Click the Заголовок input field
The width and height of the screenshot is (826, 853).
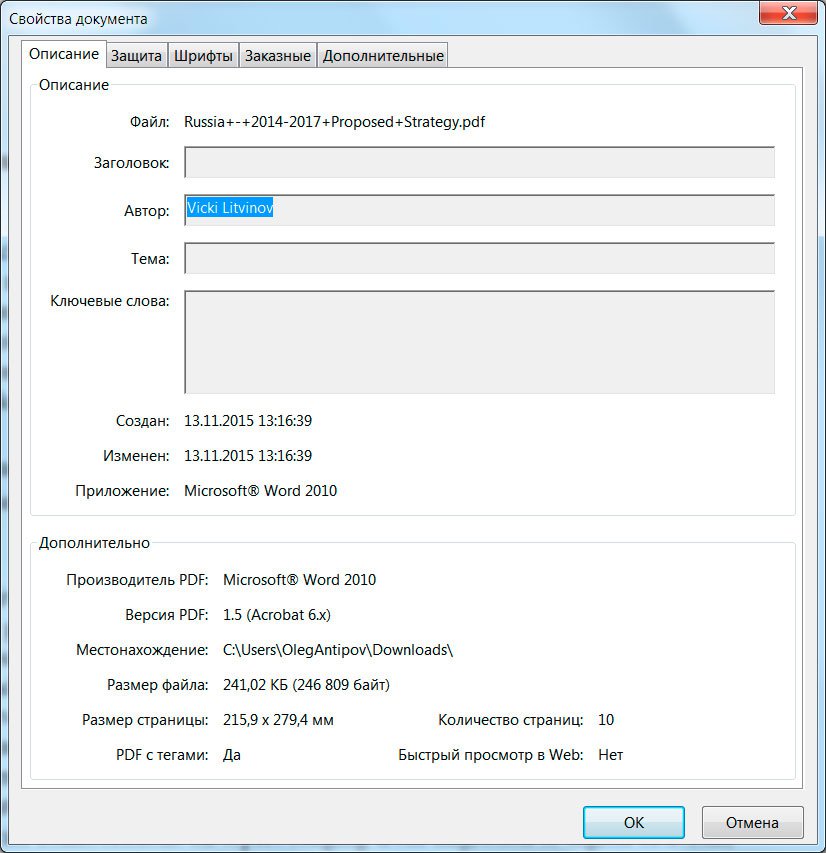point(479,162)
